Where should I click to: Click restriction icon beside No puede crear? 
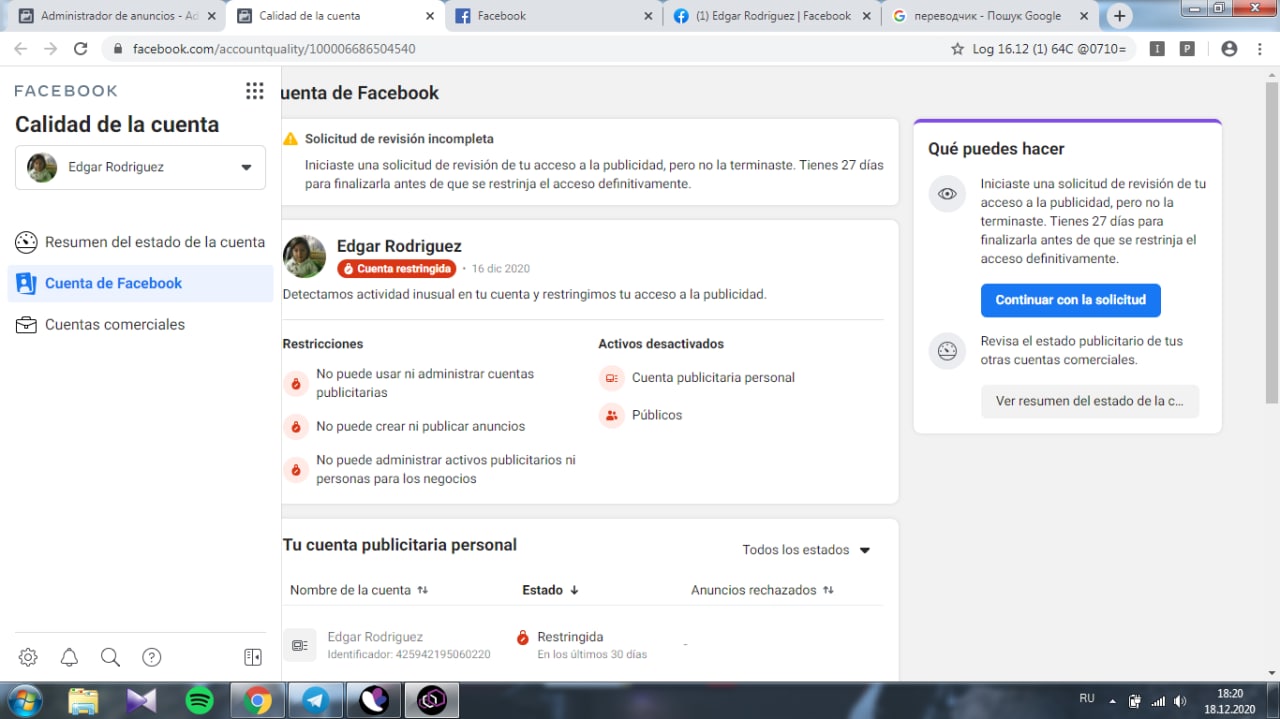[295, 427]
